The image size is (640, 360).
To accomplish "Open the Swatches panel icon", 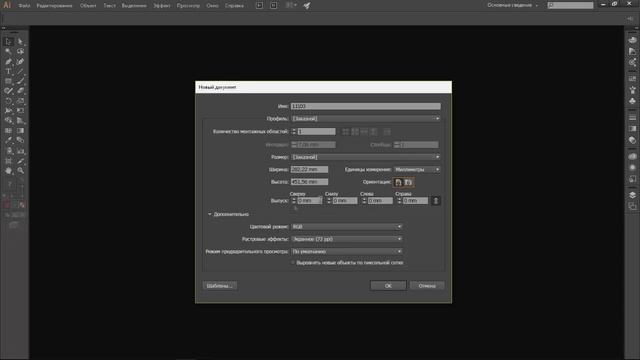I will point(632,79).
